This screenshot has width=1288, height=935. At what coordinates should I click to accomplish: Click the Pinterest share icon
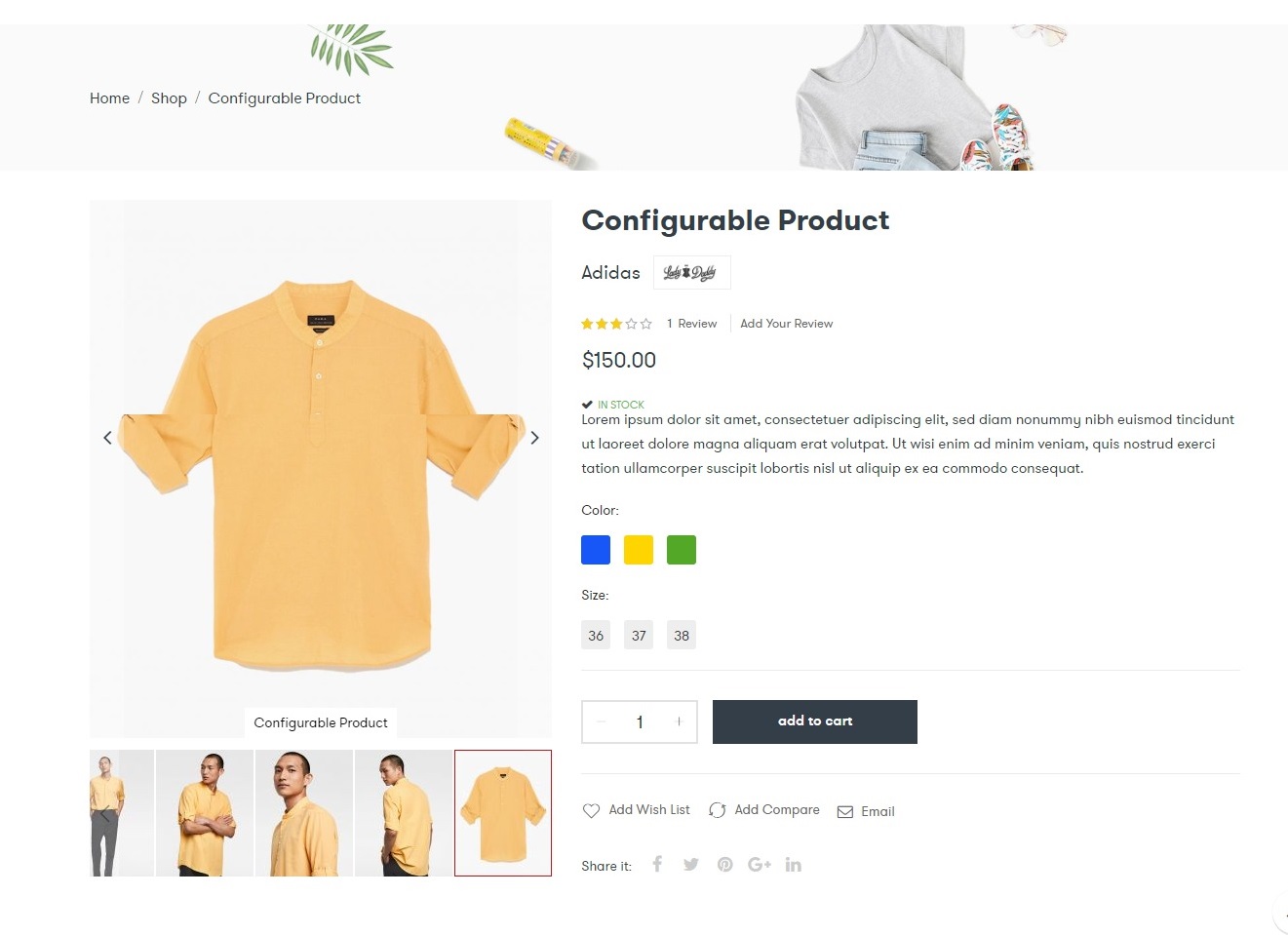click(724, 865)
